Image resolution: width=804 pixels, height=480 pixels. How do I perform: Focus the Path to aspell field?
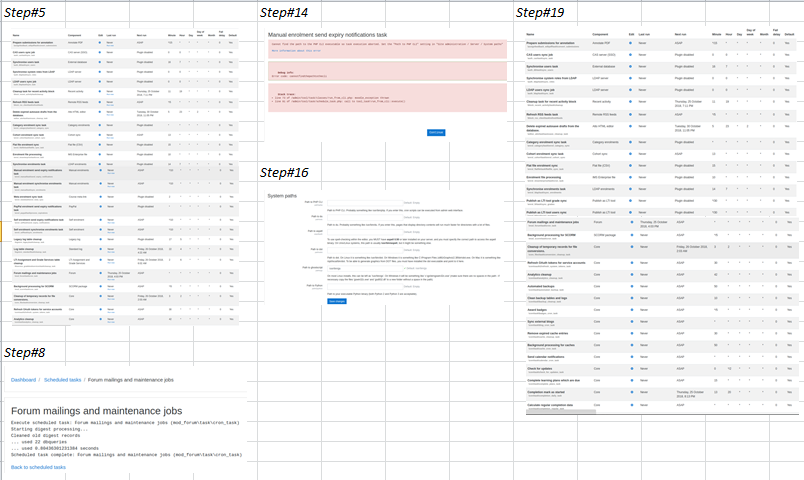pyautogui.click(x=365, y=232)
